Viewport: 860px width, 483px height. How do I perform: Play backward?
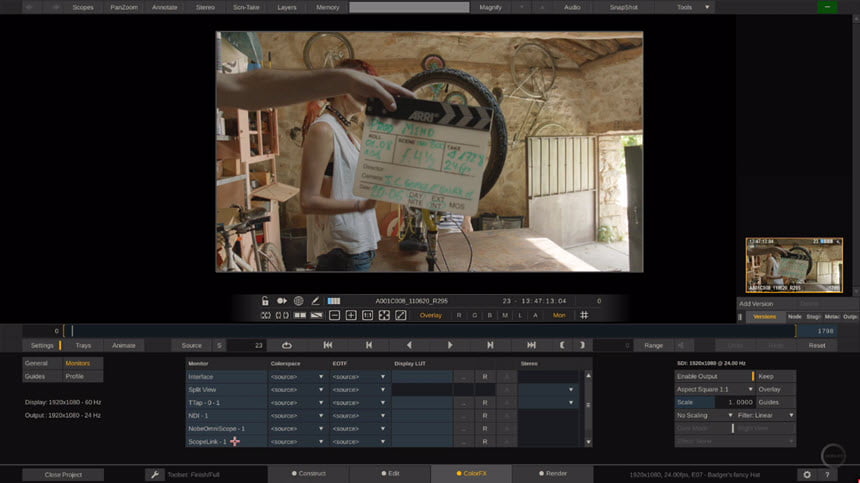pos(409,345)
